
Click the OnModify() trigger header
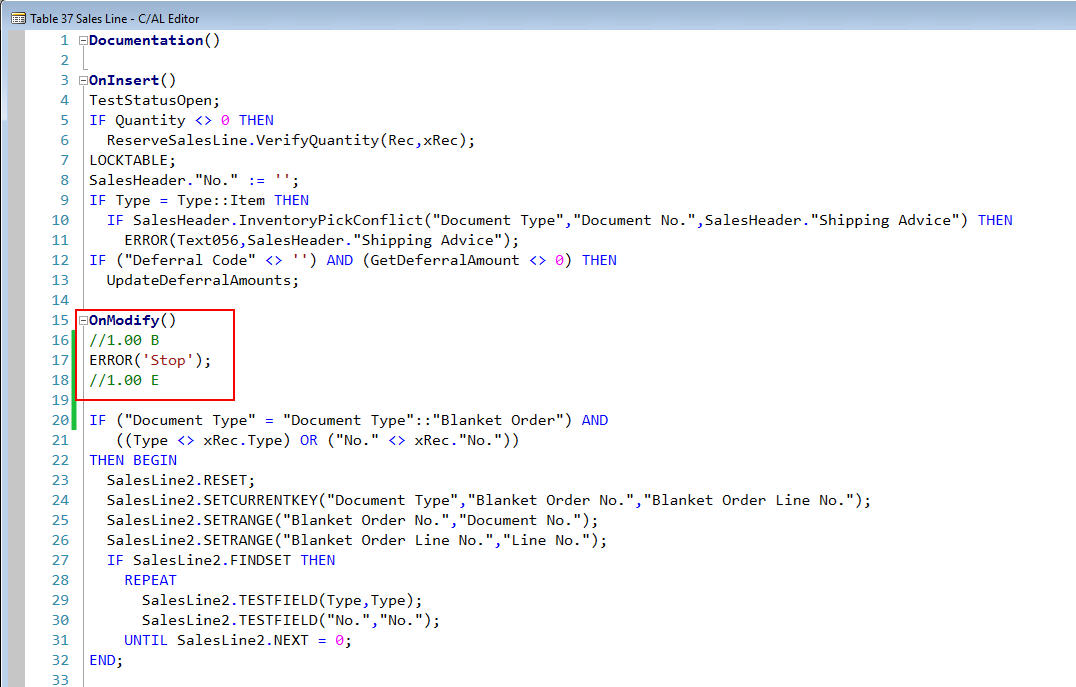click(x=132, y=321)
